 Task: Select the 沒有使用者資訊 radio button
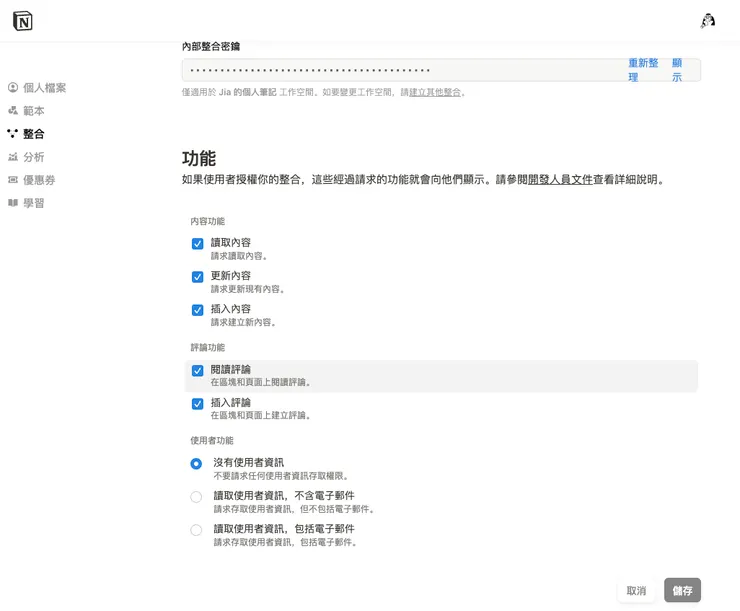click(196, 463)
